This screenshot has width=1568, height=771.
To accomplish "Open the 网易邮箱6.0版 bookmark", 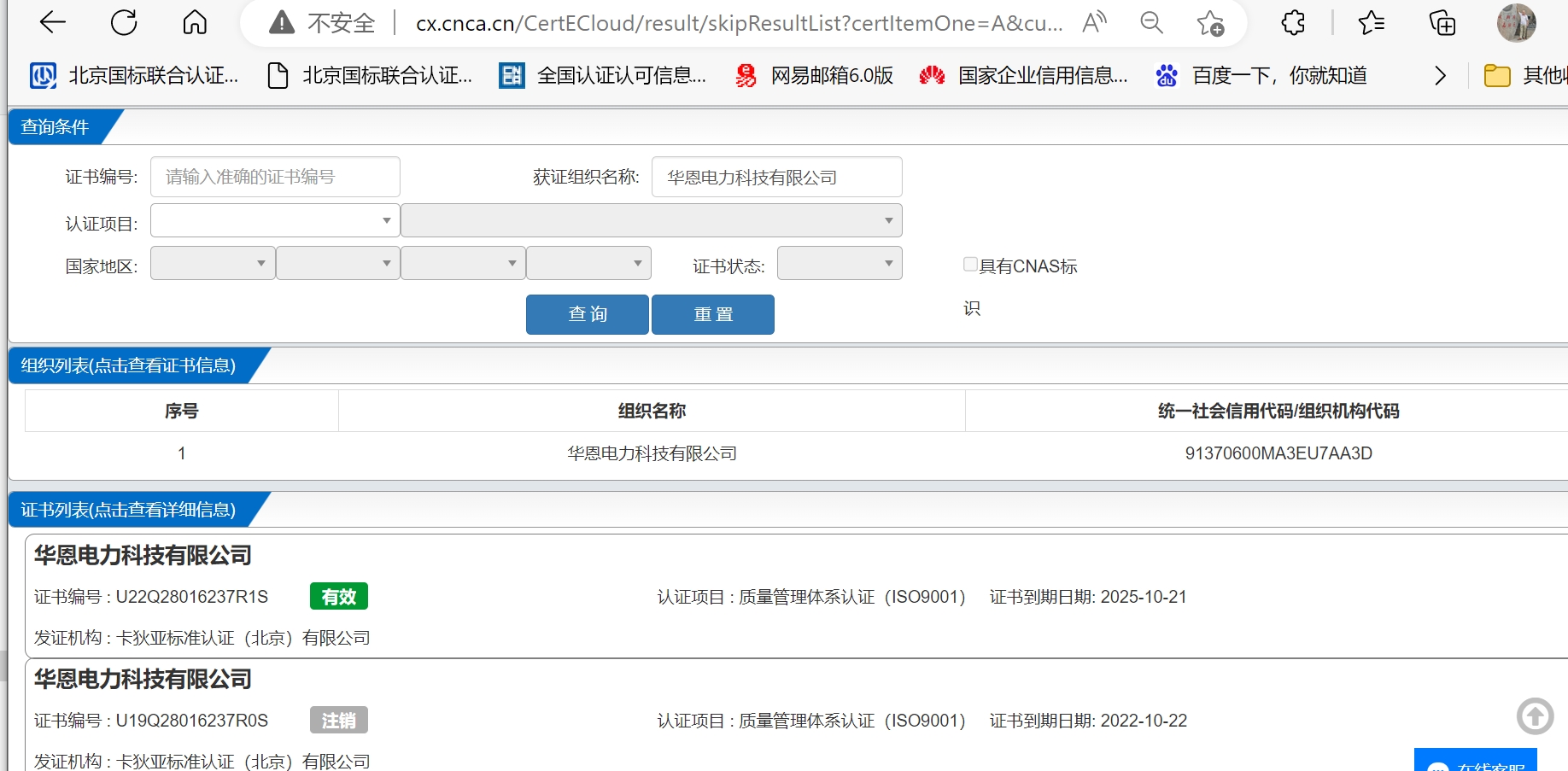I will tap(814, 76).
